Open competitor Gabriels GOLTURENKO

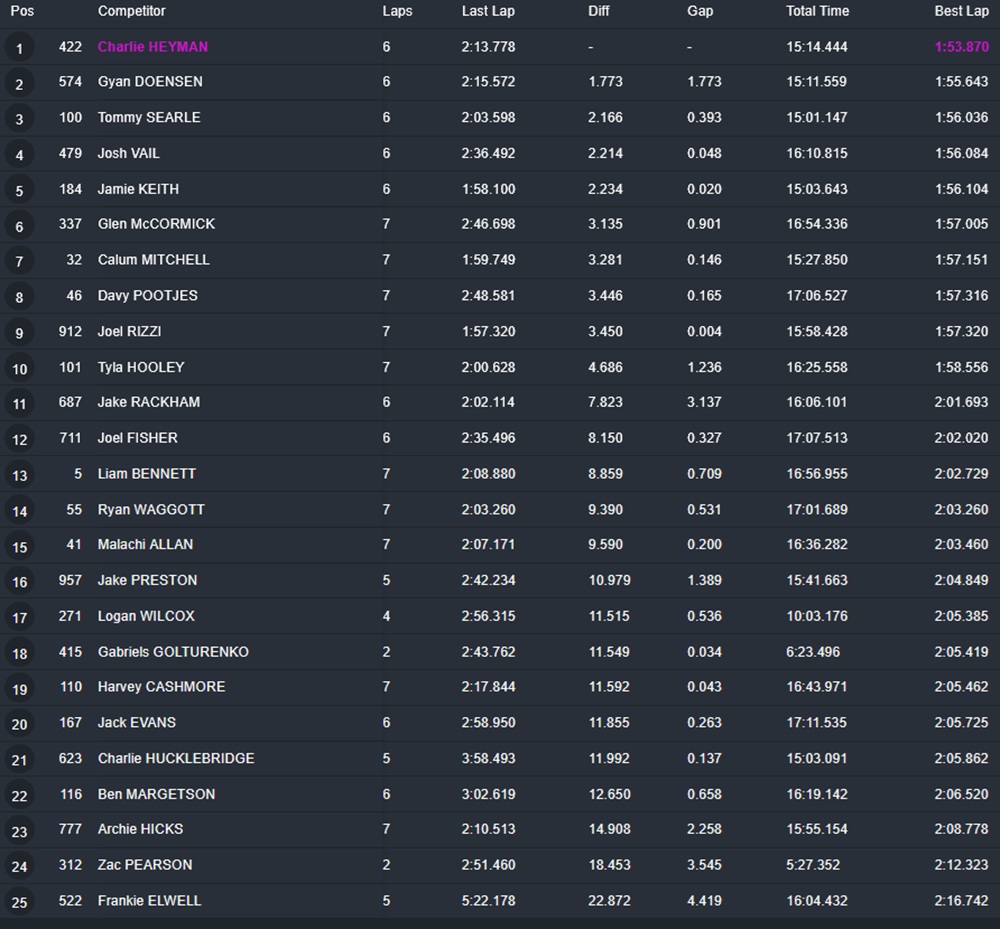(x=173, y=652)
